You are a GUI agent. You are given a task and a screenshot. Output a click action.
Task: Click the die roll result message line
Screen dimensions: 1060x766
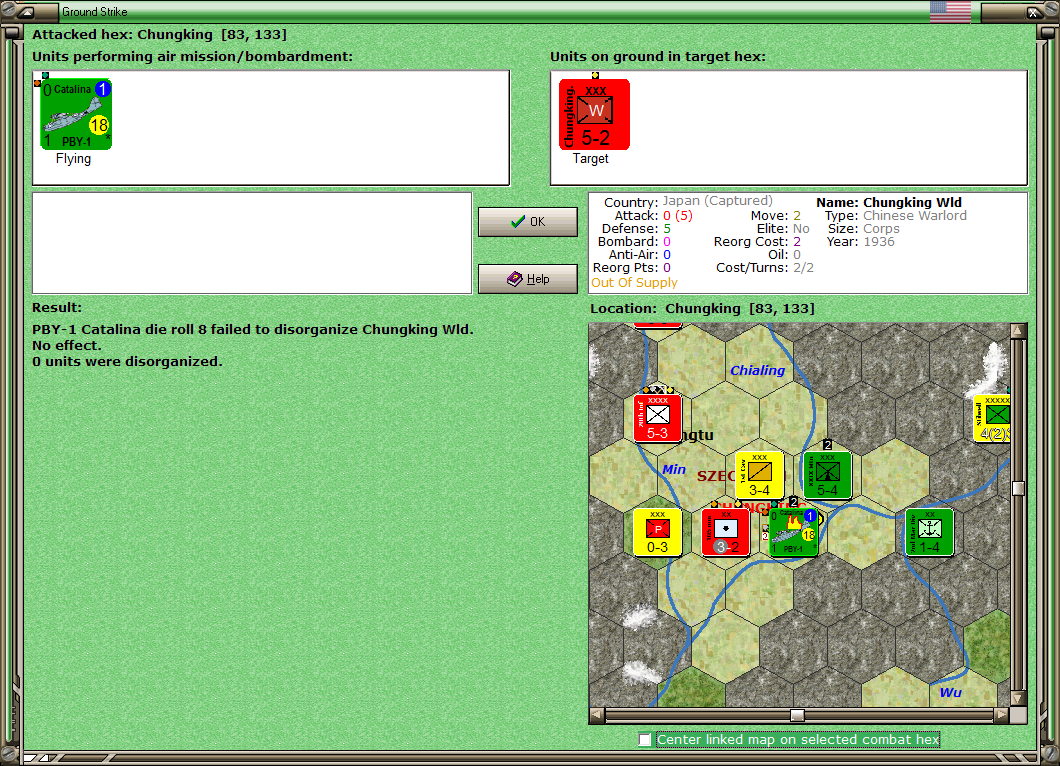[x=253, y=329]
